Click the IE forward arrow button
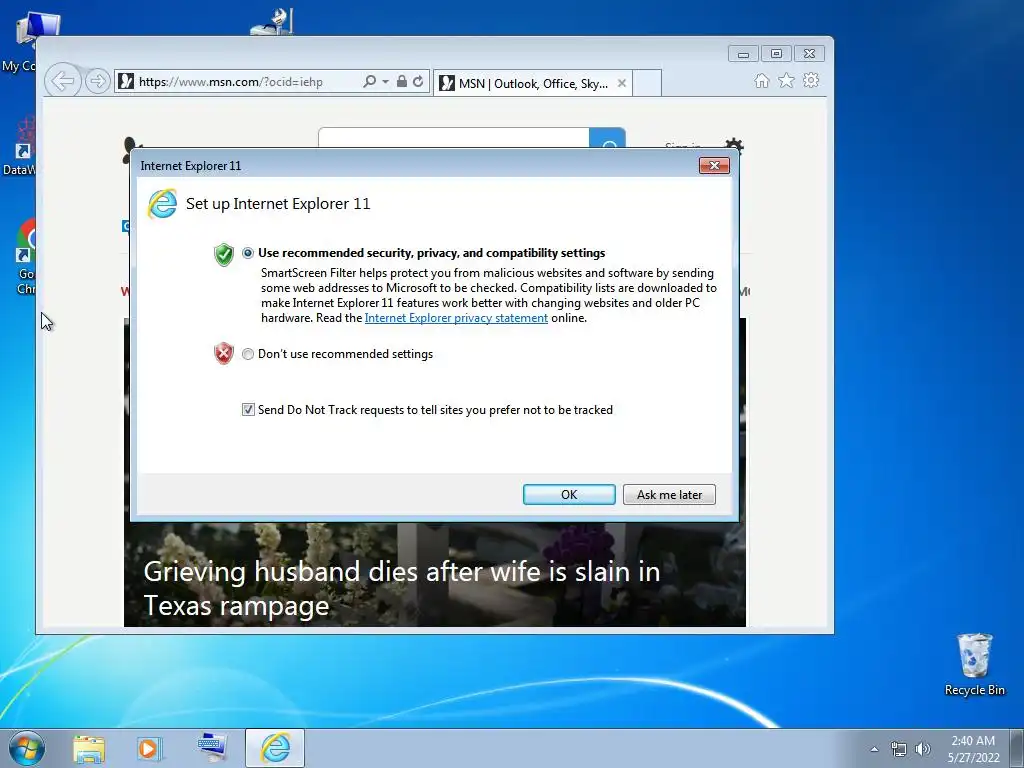The width and height of the screenshot is (1024, 768). pos(97,82)
